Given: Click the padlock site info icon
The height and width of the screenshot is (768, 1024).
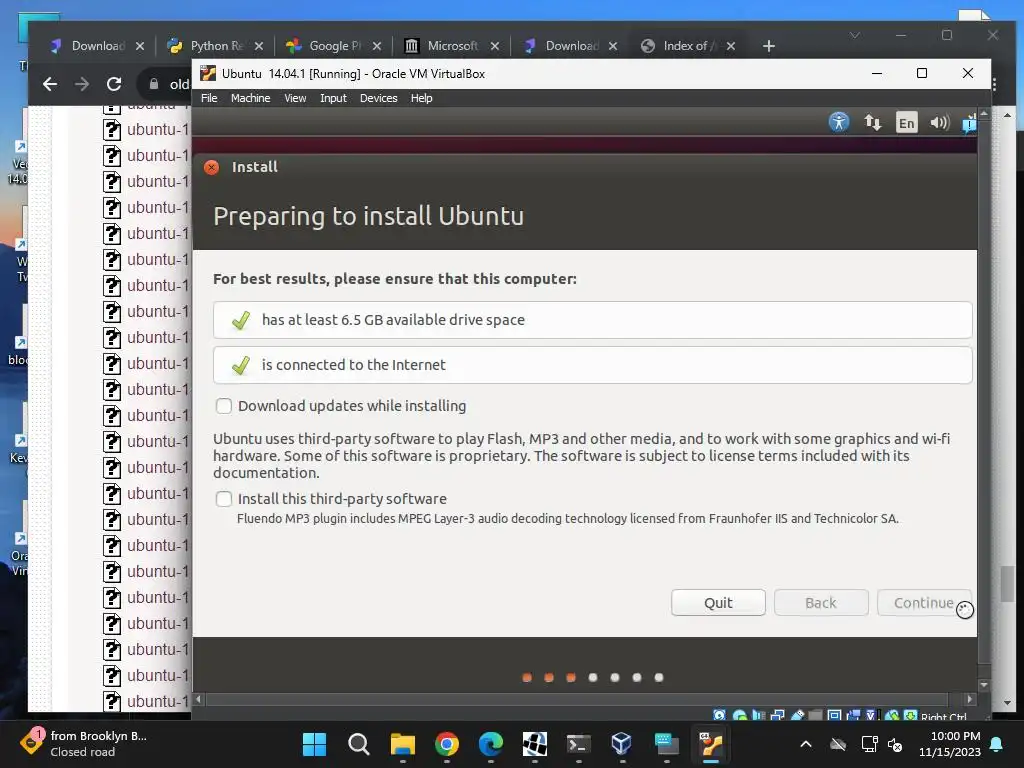Looking at the screenshot, I should point(153,84).
